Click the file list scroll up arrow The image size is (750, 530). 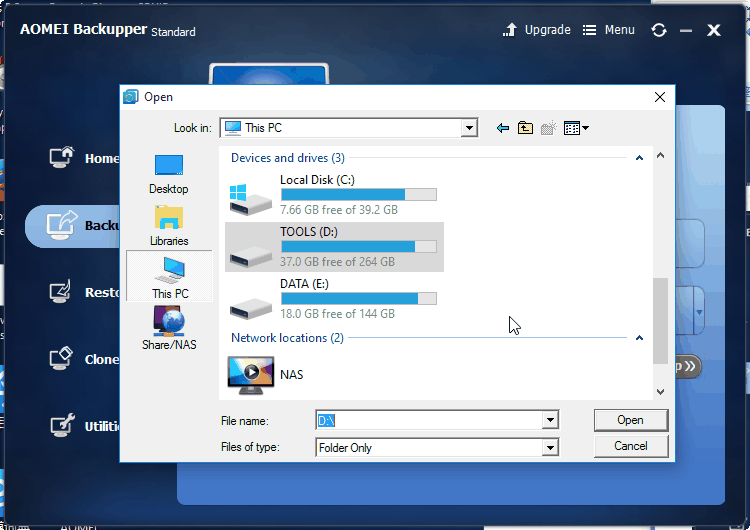[661, 155]
